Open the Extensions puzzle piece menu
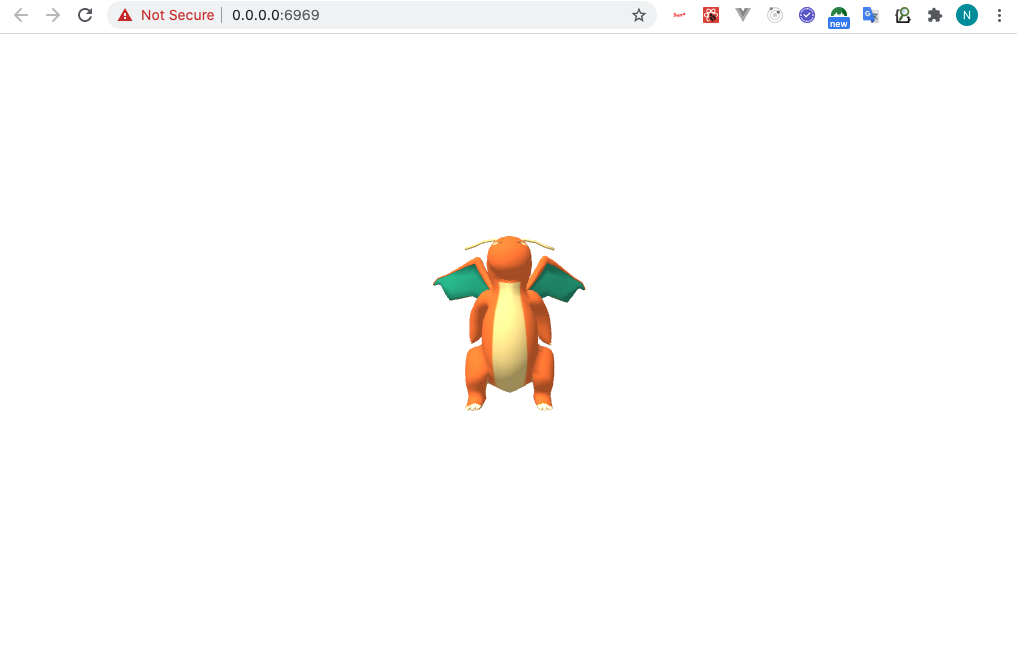 tap(935, 15)
